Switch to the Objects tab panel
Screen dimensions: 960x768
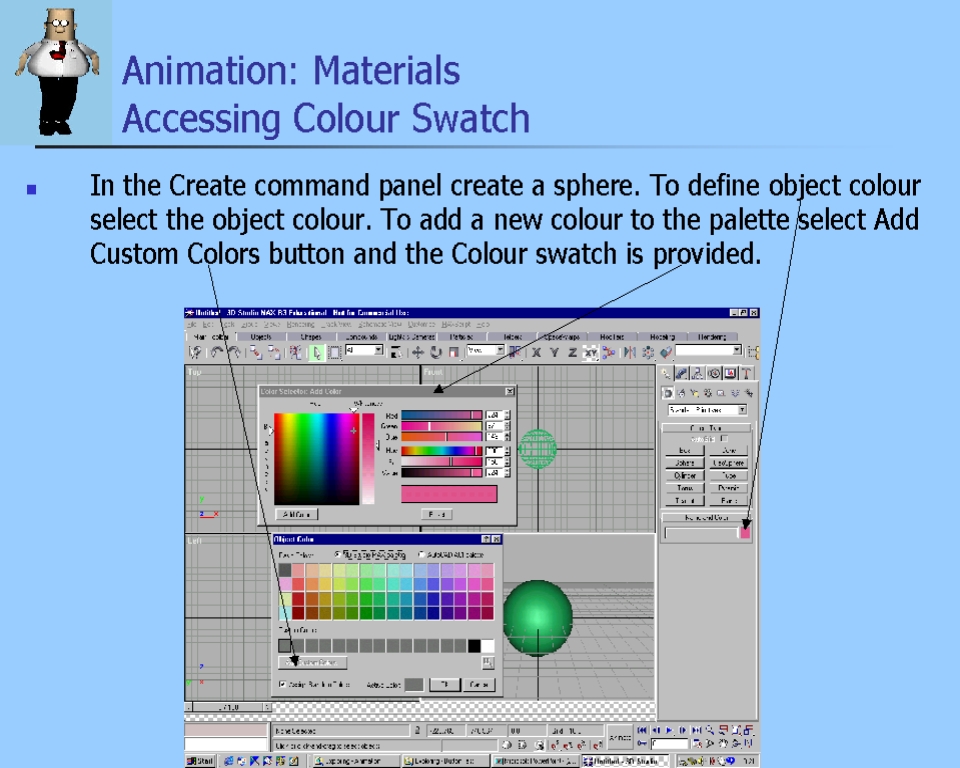(x=261, y=337)
